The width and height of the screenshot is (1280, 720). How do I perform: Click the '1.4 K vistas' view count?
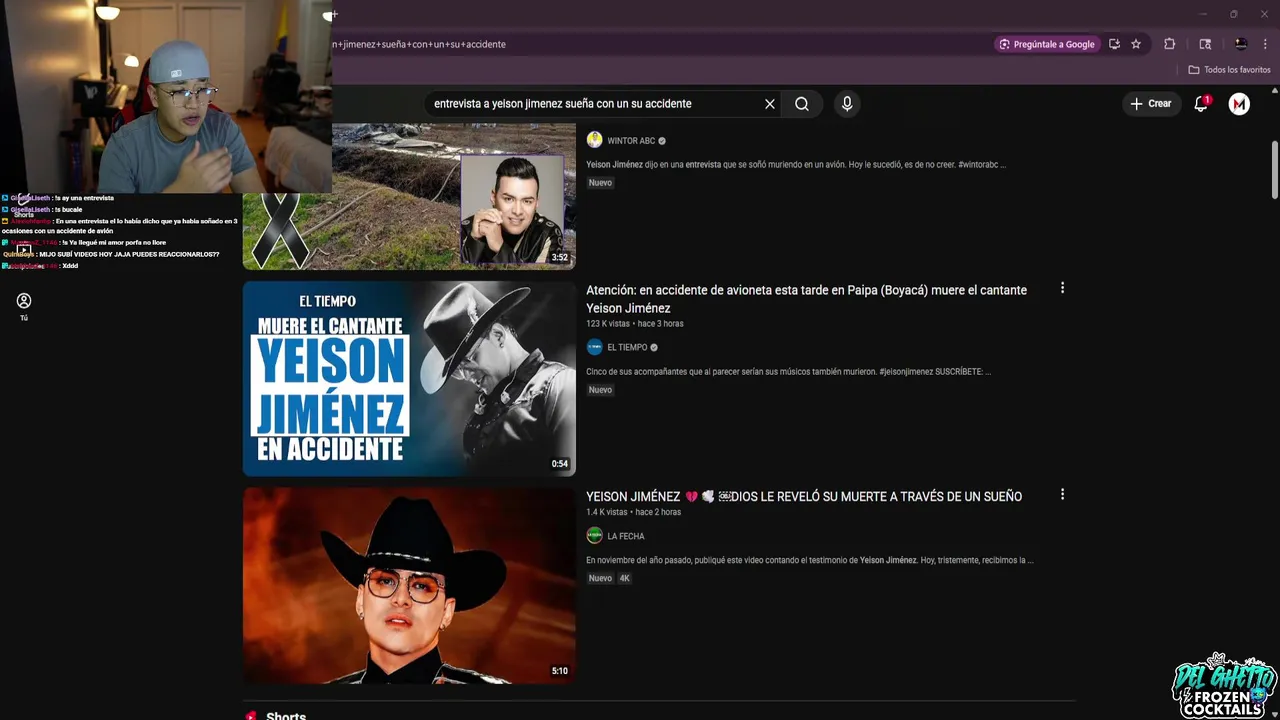[607, 512]
